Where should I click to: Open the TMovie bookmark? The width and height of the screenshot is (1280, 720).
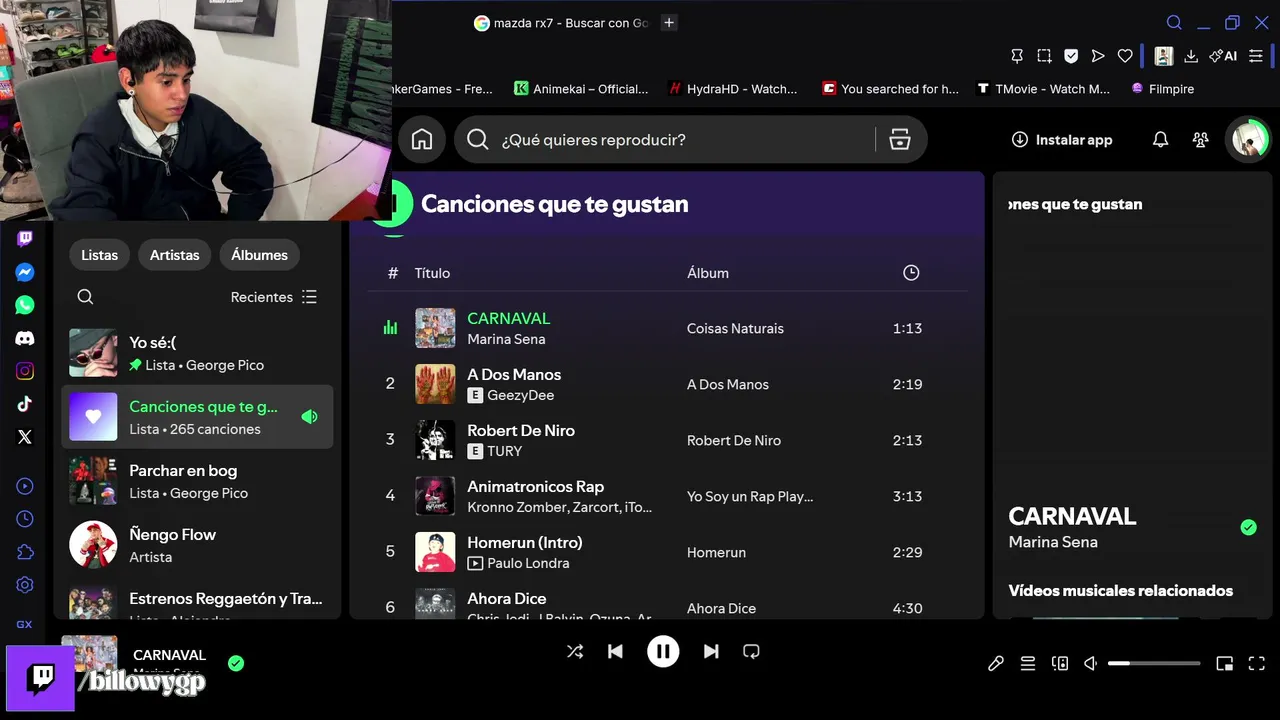(x=1043, y=89)
